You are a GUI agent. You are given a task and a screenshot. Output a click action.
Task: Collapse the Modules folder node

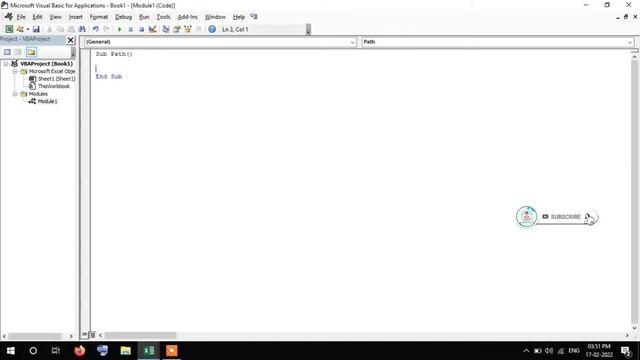15,94
